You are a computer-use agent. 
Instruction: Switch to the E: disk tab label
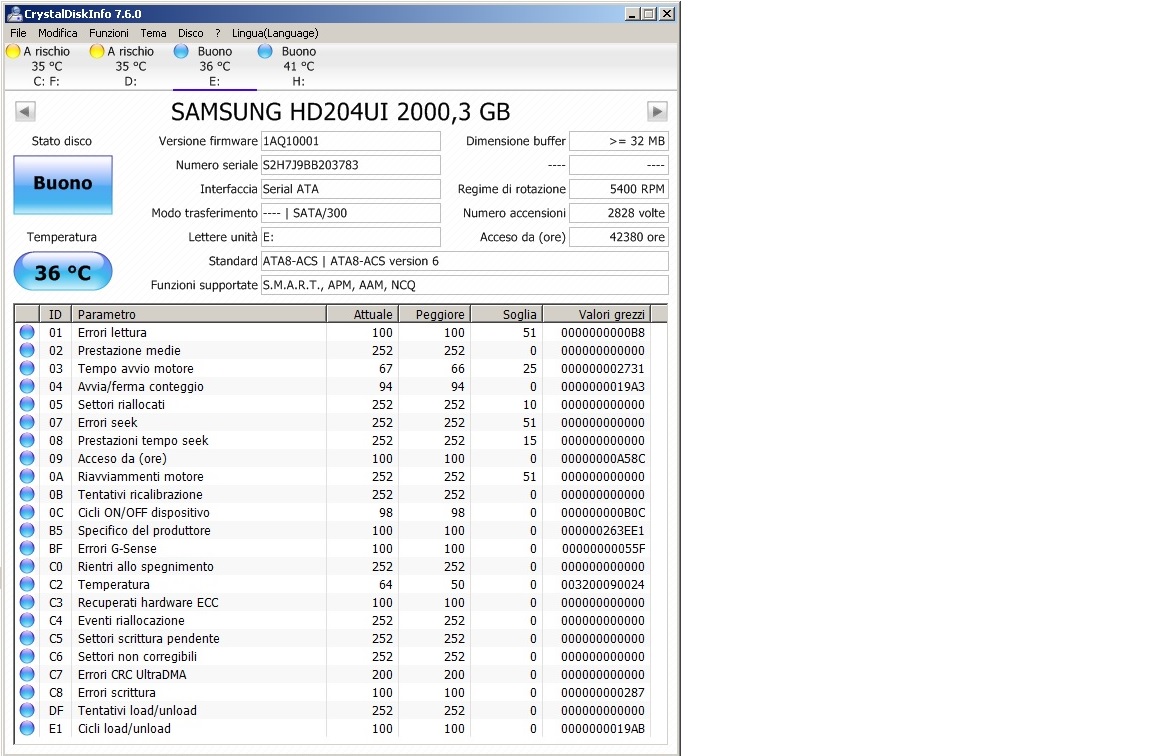coord(215,82)
